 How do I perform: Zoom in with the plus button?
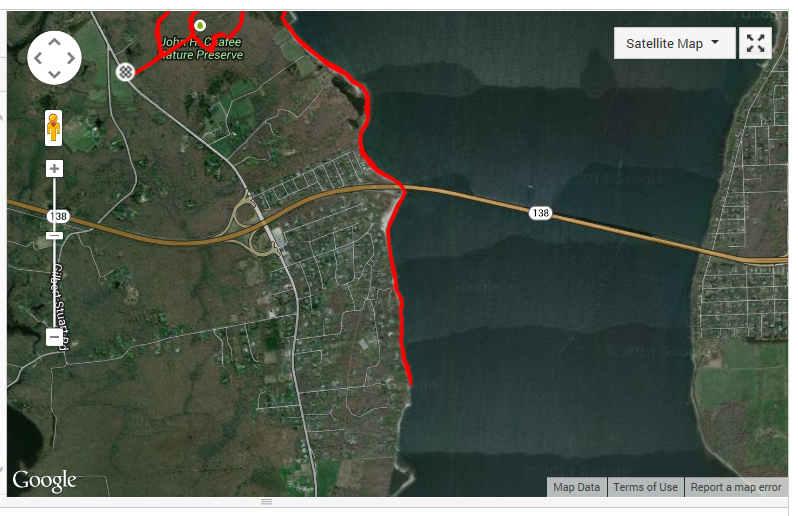54,168
